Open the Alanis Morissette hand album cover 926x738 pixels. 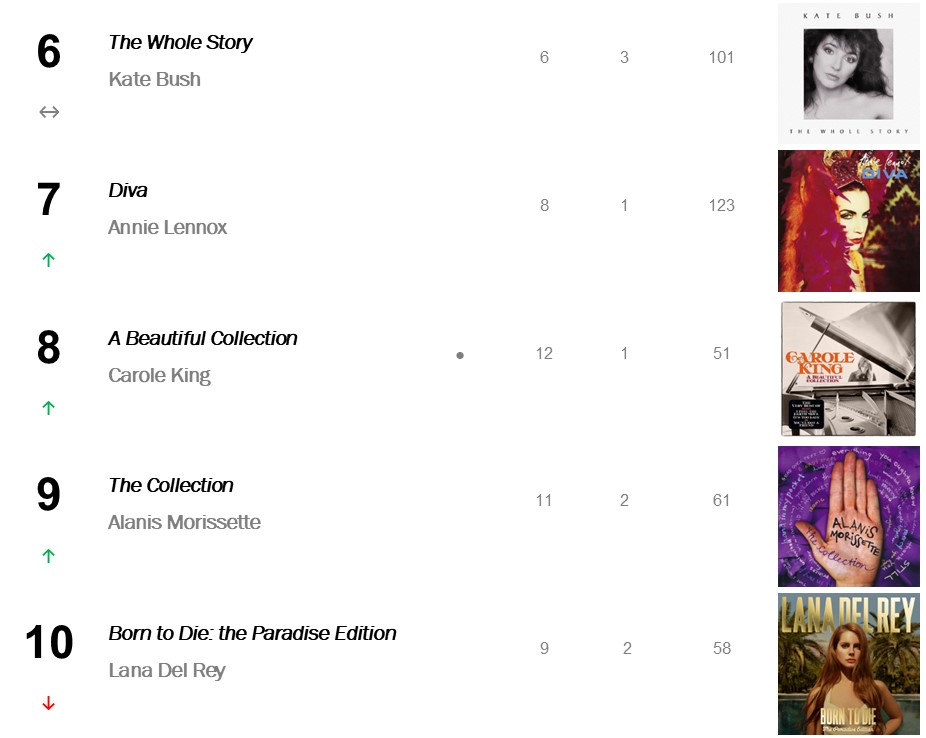pyautogui.click(x=848, y=516)
